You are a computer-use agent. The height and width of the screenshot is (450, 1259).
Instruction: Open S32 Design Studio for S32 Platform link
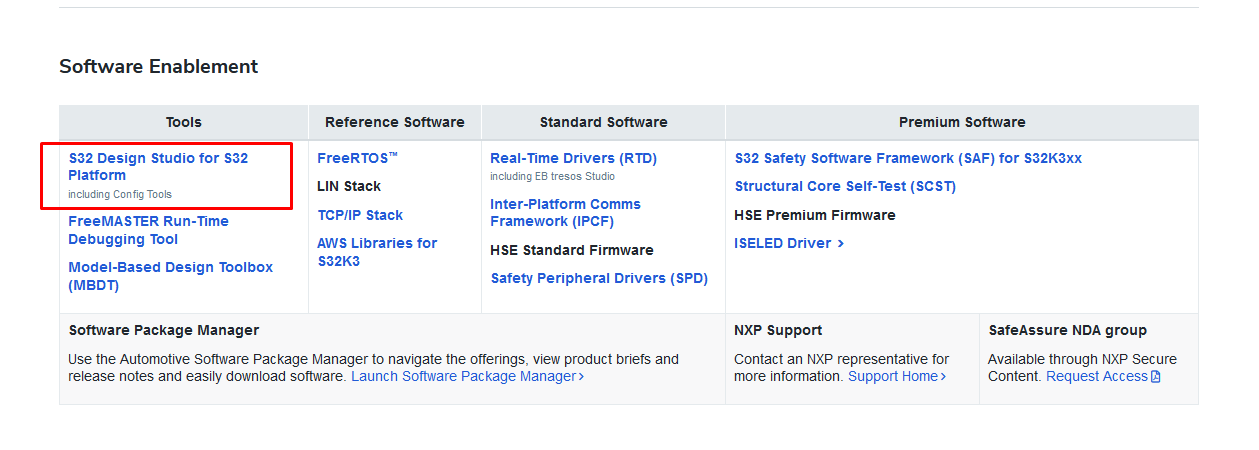[x=158, y=166]
